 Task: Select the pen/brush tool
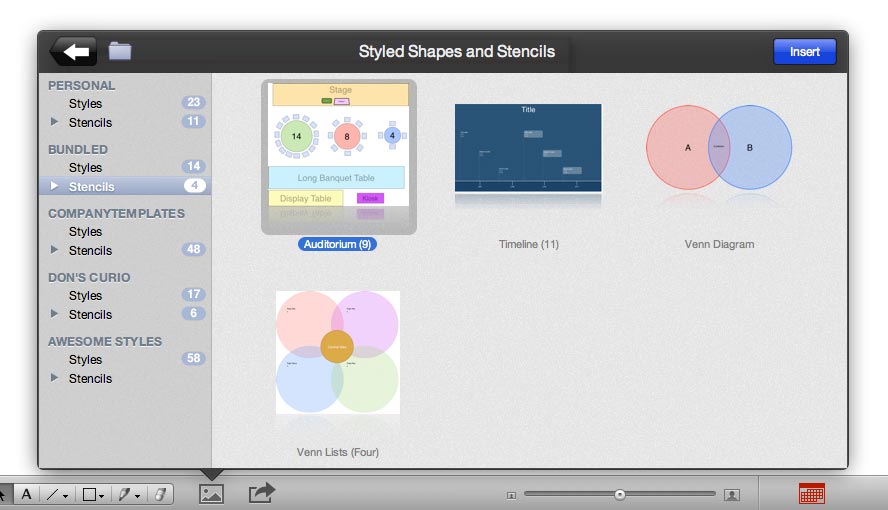tap(123, 495)
